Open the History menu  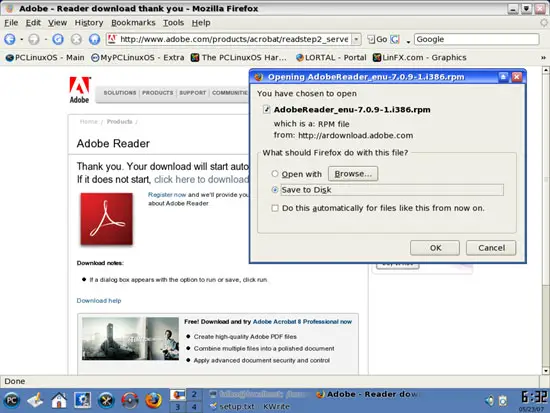point(89,23)
